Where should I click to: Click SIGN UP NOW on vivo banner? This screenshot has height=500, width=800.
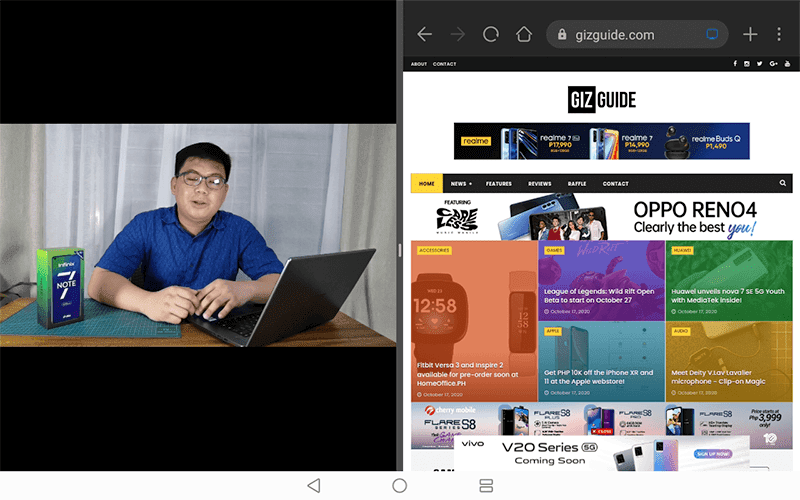point(713,454)
